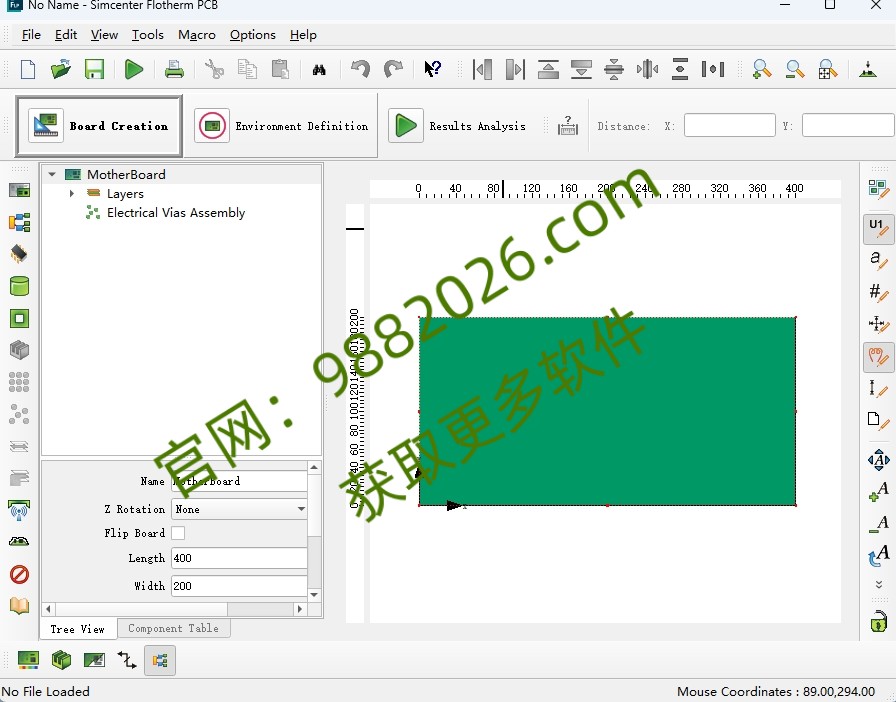This screenshot has height=702, width=896.
Task: Switch to the Component Table tab
Action: (173, 628)
